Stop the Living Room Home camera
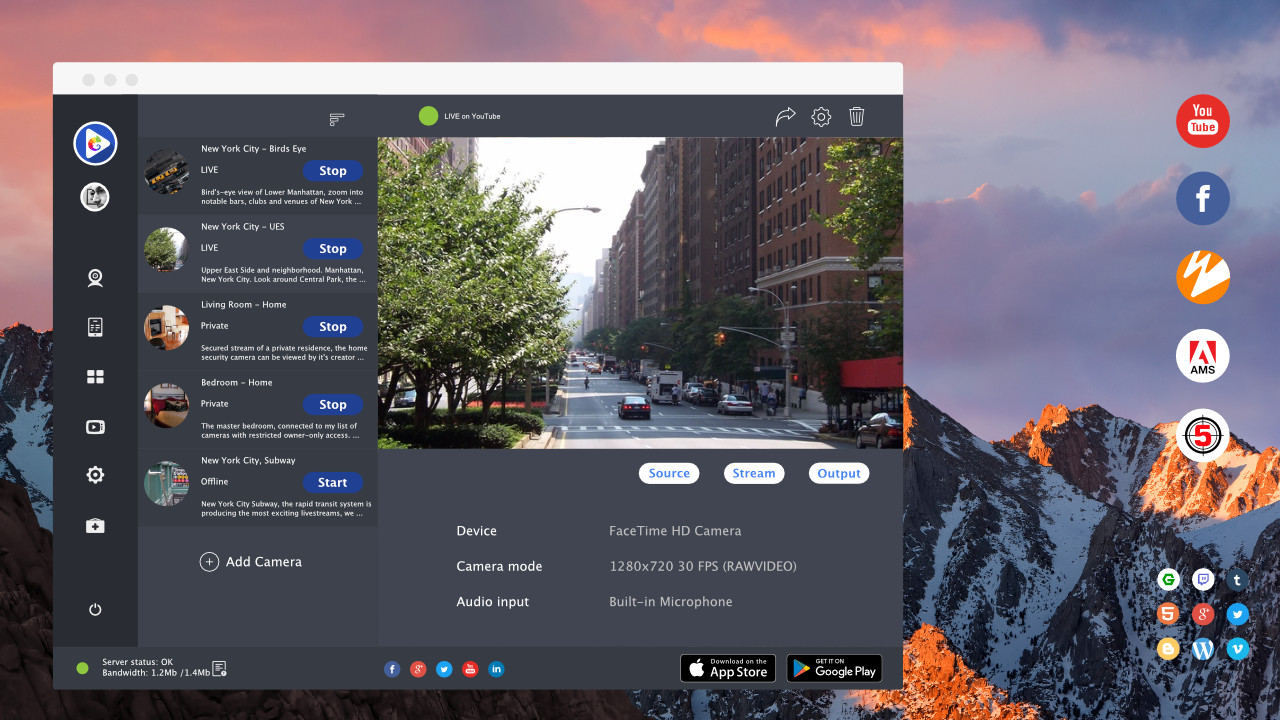This screenshot has height=720, width=1280. pyautogui.click(x=332, y=327)
